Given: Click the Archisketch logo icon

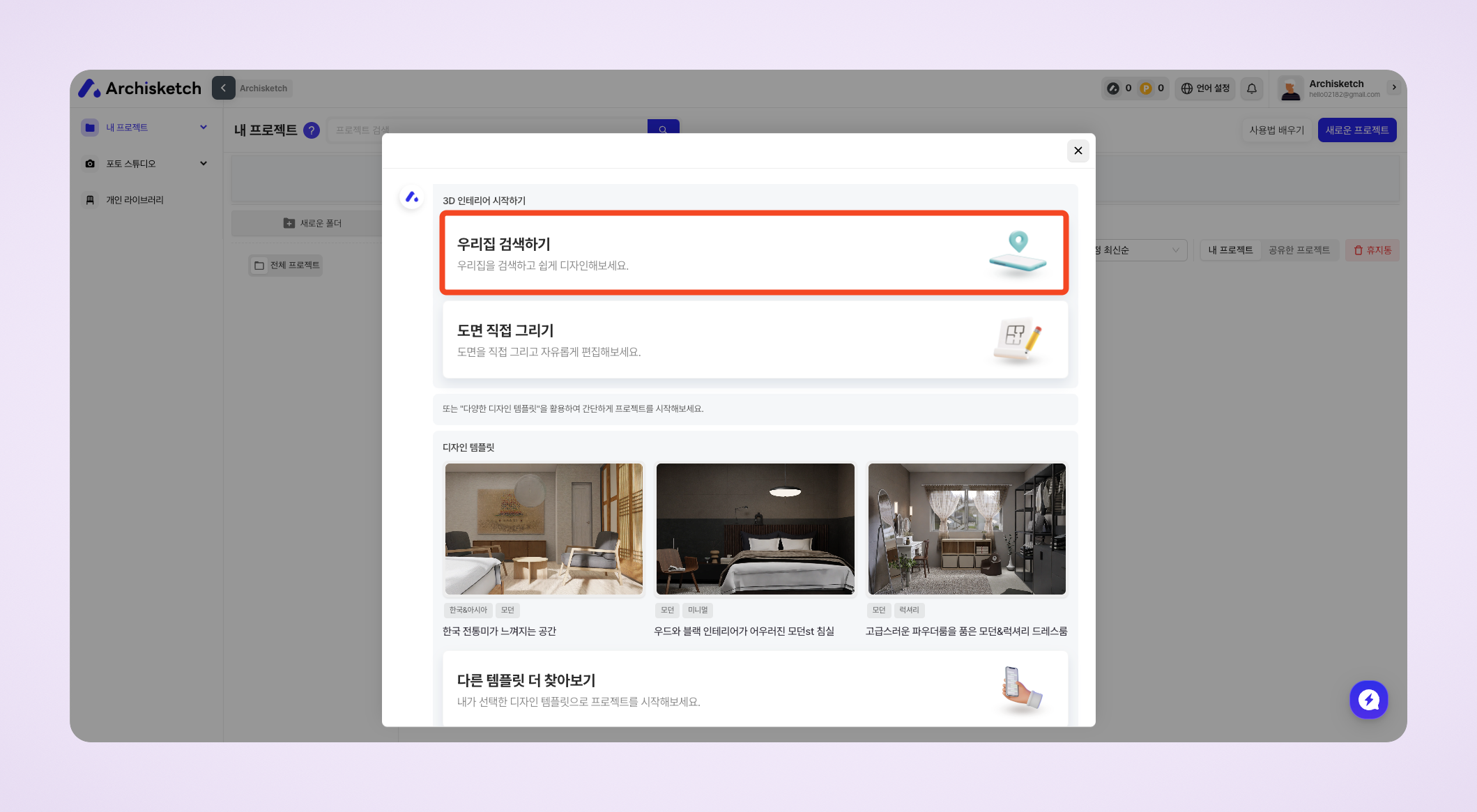Looking at the screenshot, I should [x=89, y=89].
